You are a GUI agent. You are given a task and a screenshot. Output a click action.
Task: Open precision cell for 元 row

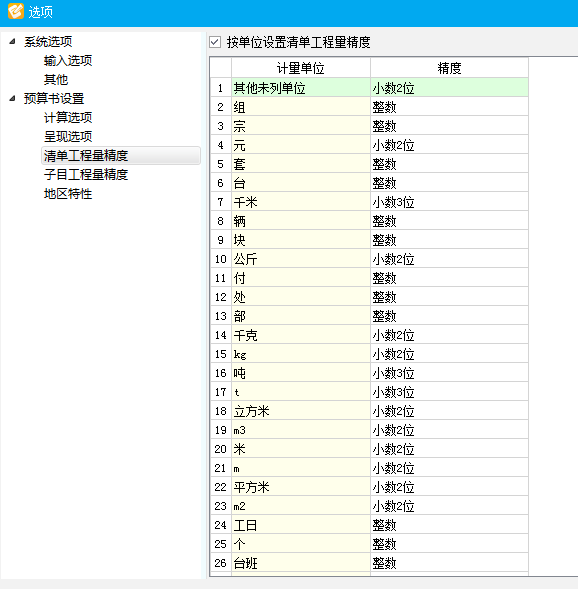pos(450,145)
